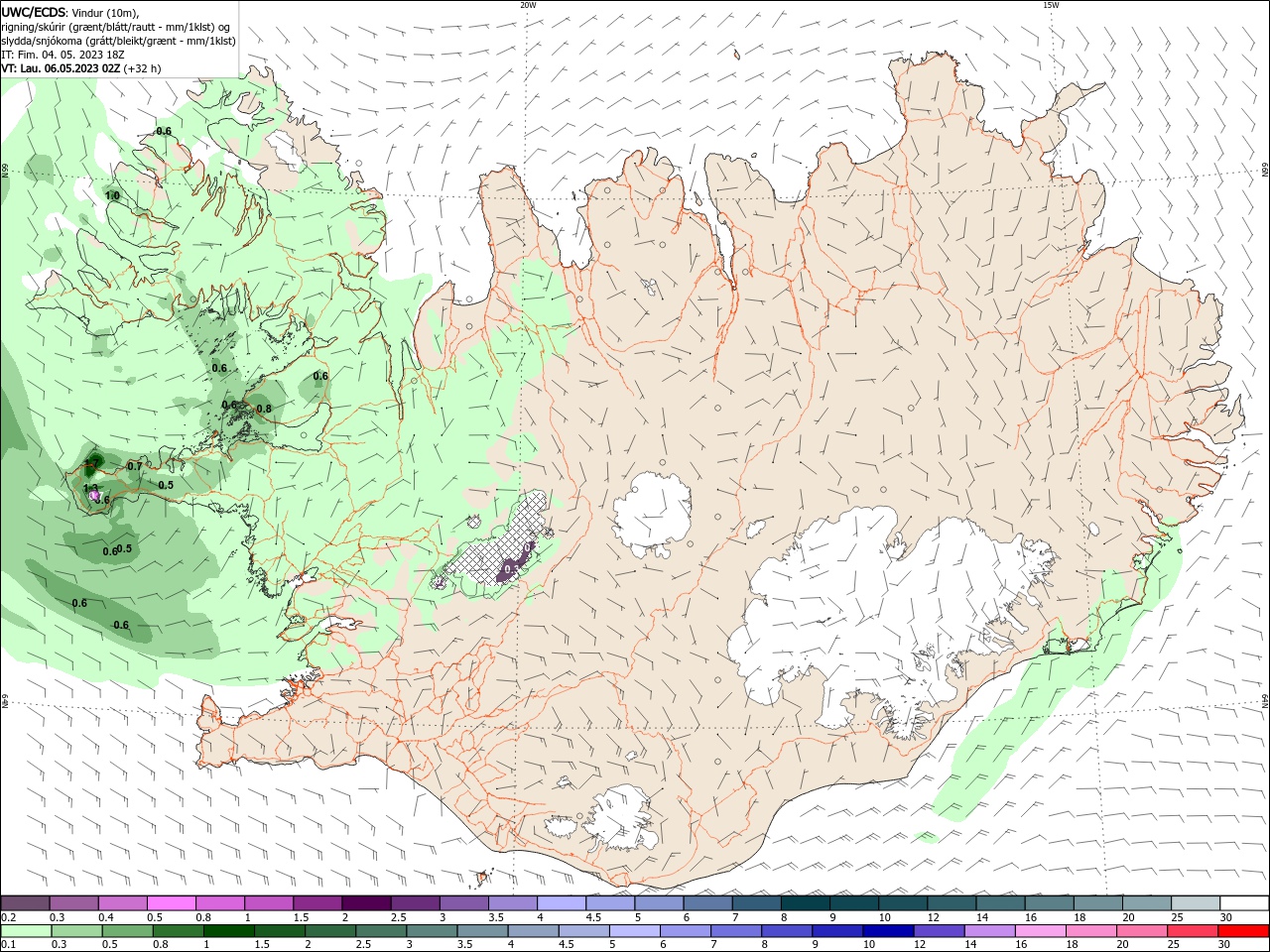Click the bright red 30 mm rain legend swatch

click(1243, 931)
